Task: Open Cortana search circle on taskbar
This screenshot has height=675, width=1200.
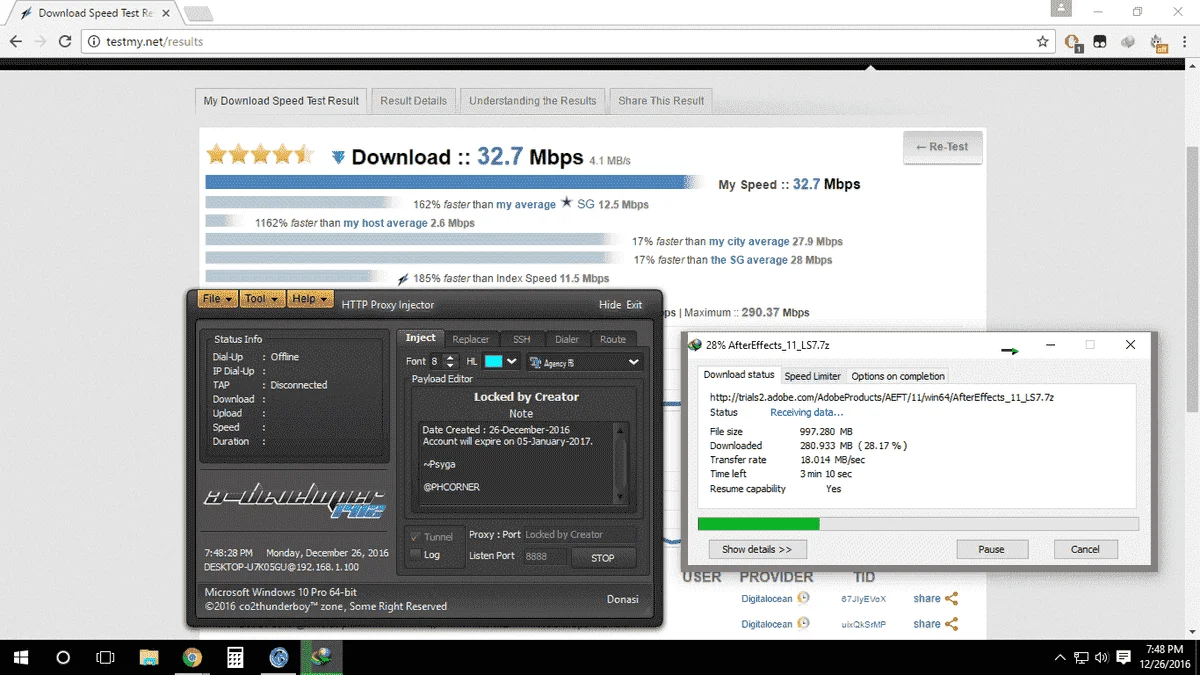Action: (63, 658)
